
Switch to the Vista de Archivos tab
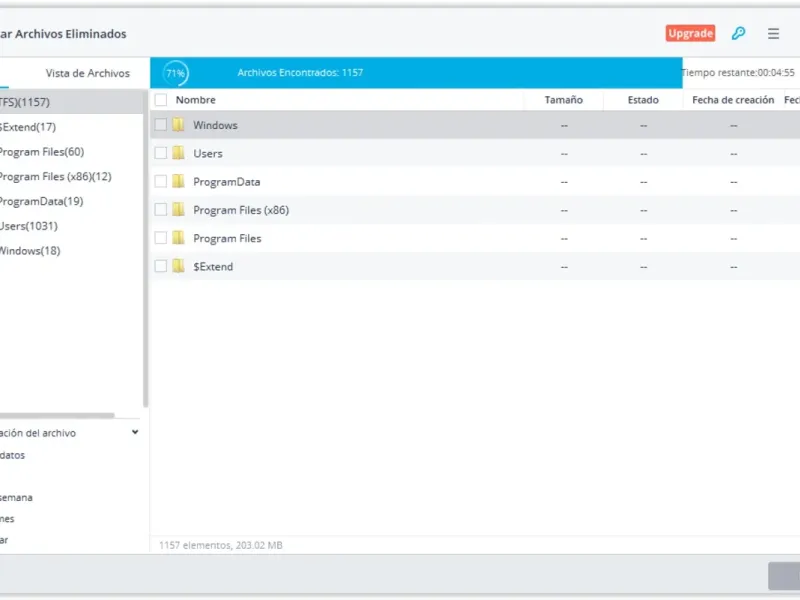pyautogui.click(x=88, y=73)
